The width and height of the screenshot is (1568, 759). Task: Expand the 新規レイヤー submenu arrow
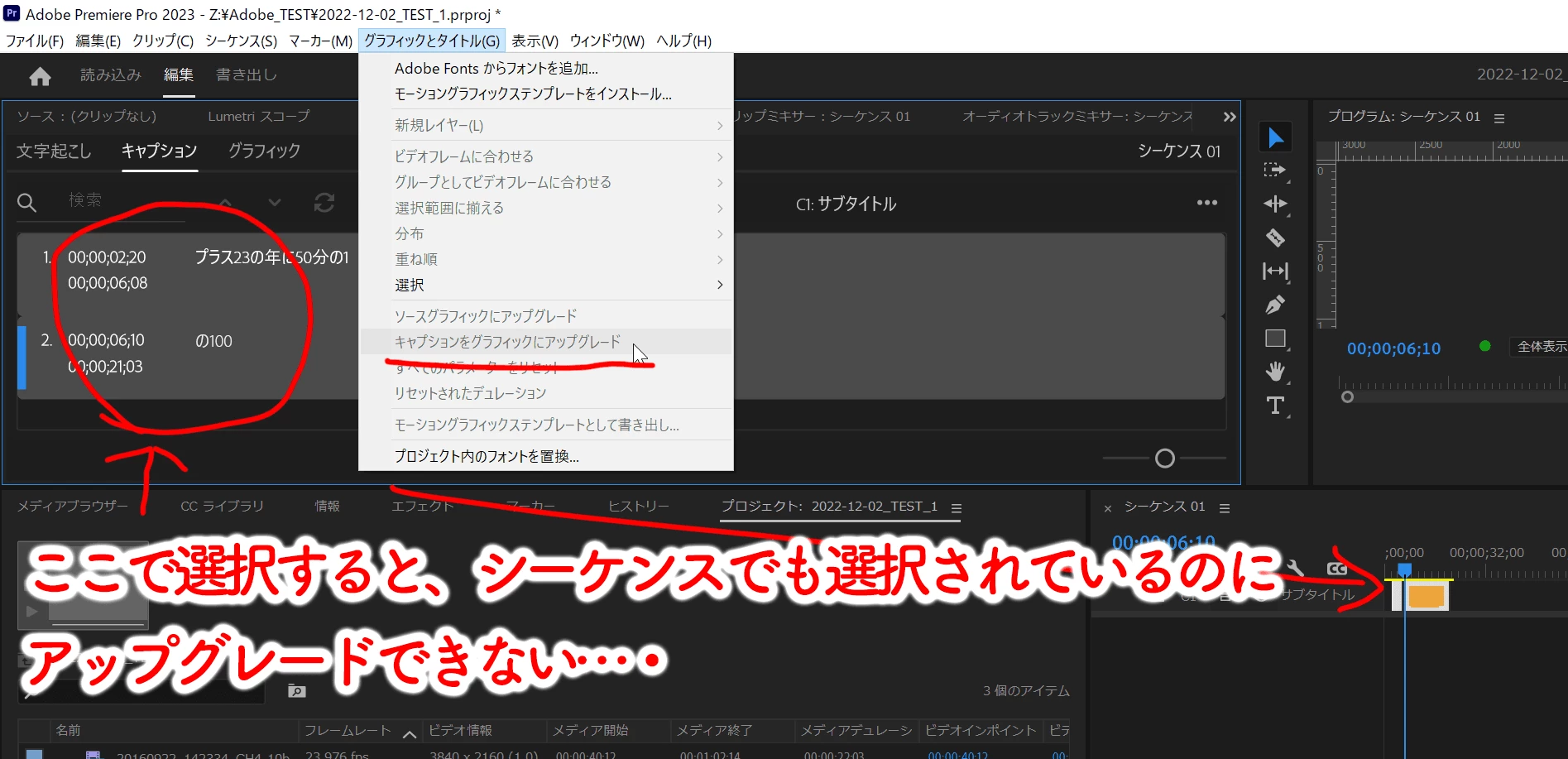coord(720,126)
